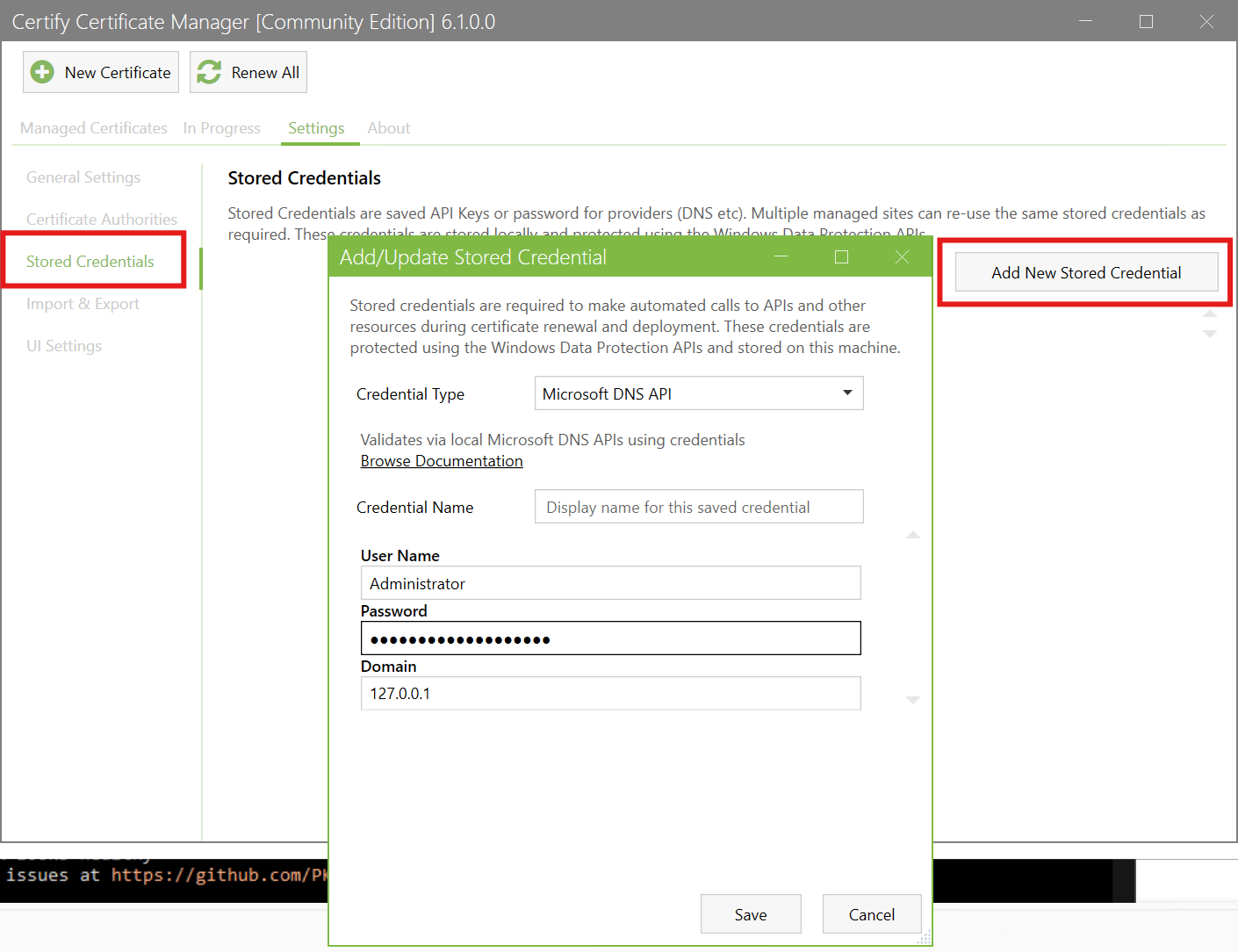Open the Browse Documentation link
Viewport: 1238px width, 952px height.
442,461
